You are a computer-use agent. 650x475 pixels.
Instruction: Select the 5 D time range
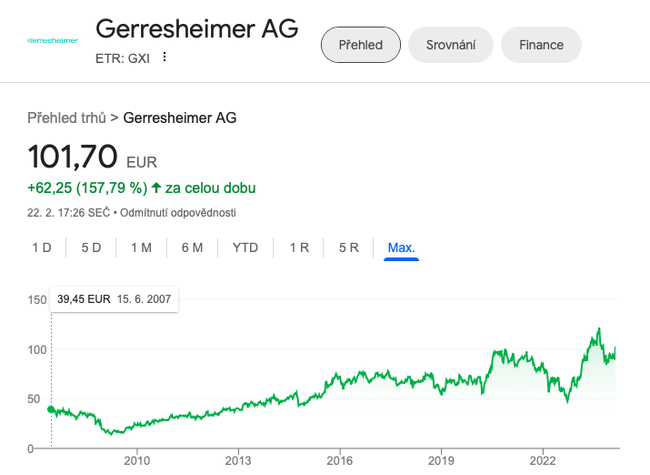(x=91, y=248)
